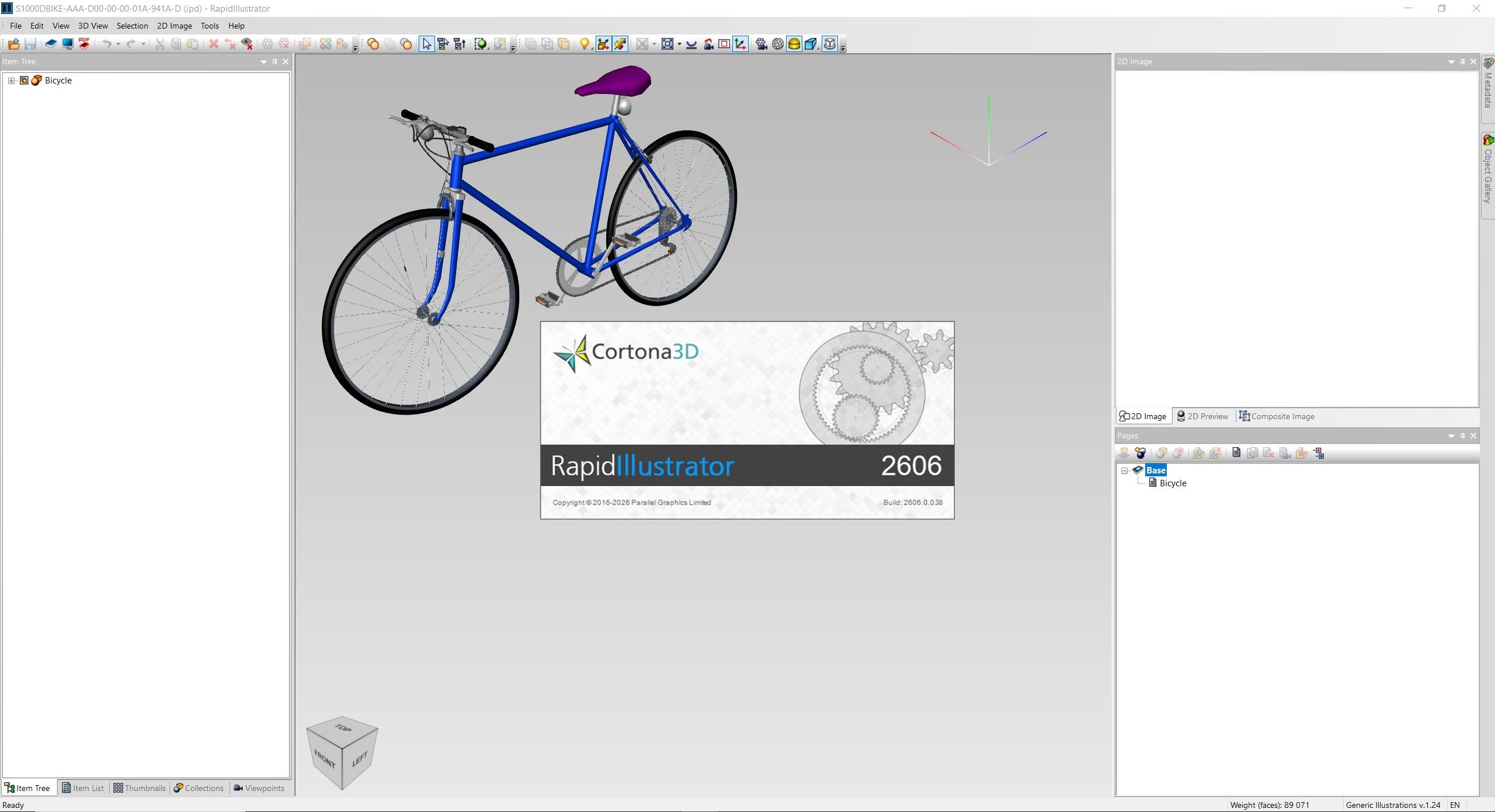Select the Bicycle page in Pages tree
1495x812 pixels.
(x=1173, y=483)
